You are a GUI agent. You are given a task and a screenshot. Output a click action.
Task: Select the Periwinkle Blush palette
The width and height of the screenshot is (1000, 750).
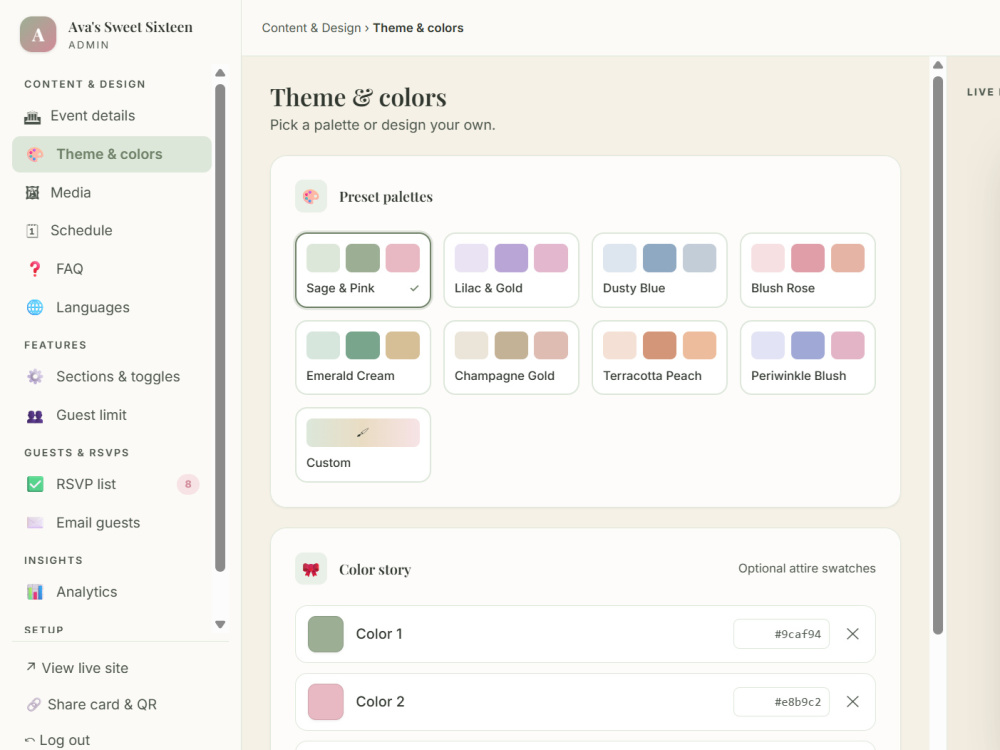point(807,358)
